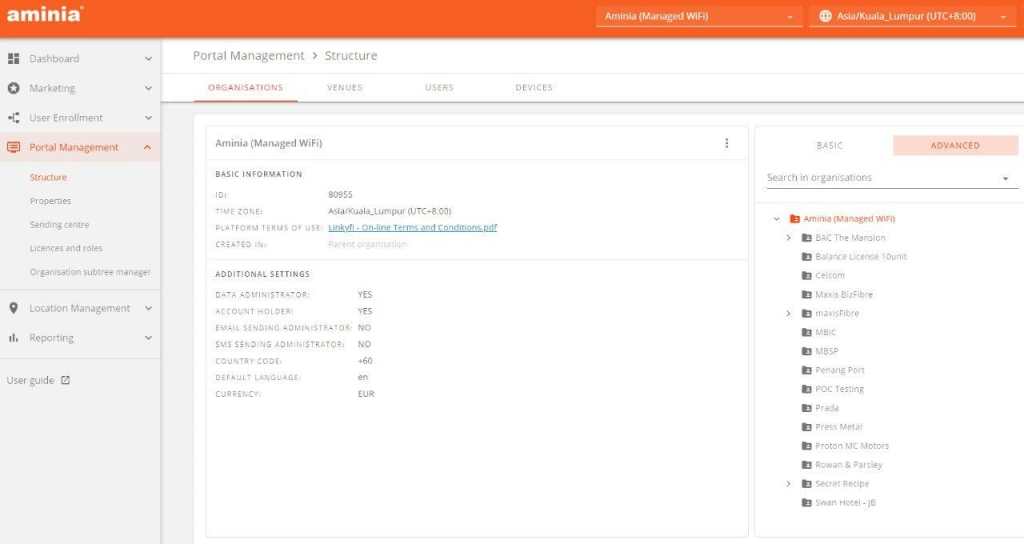Select the Advanced view toggle
Screen dimensions: 1024x544
[x=955, y=146]
